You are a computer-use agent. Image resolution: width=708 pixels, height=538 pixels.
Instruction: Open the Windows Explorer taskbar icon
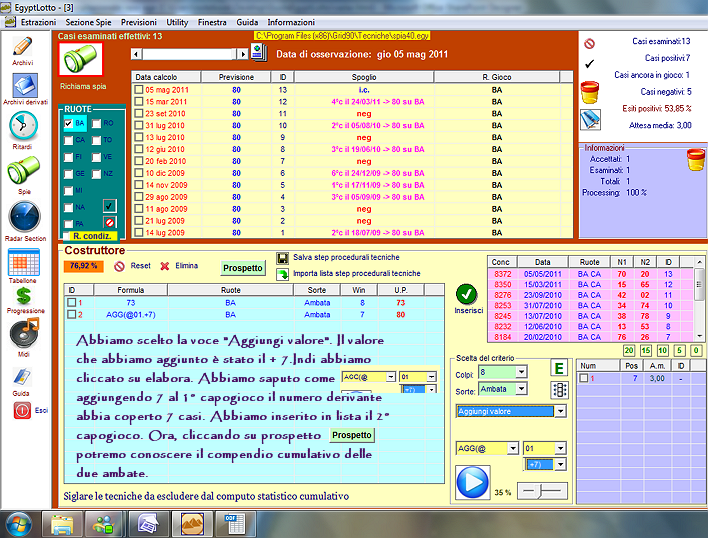tap(62, 525)
